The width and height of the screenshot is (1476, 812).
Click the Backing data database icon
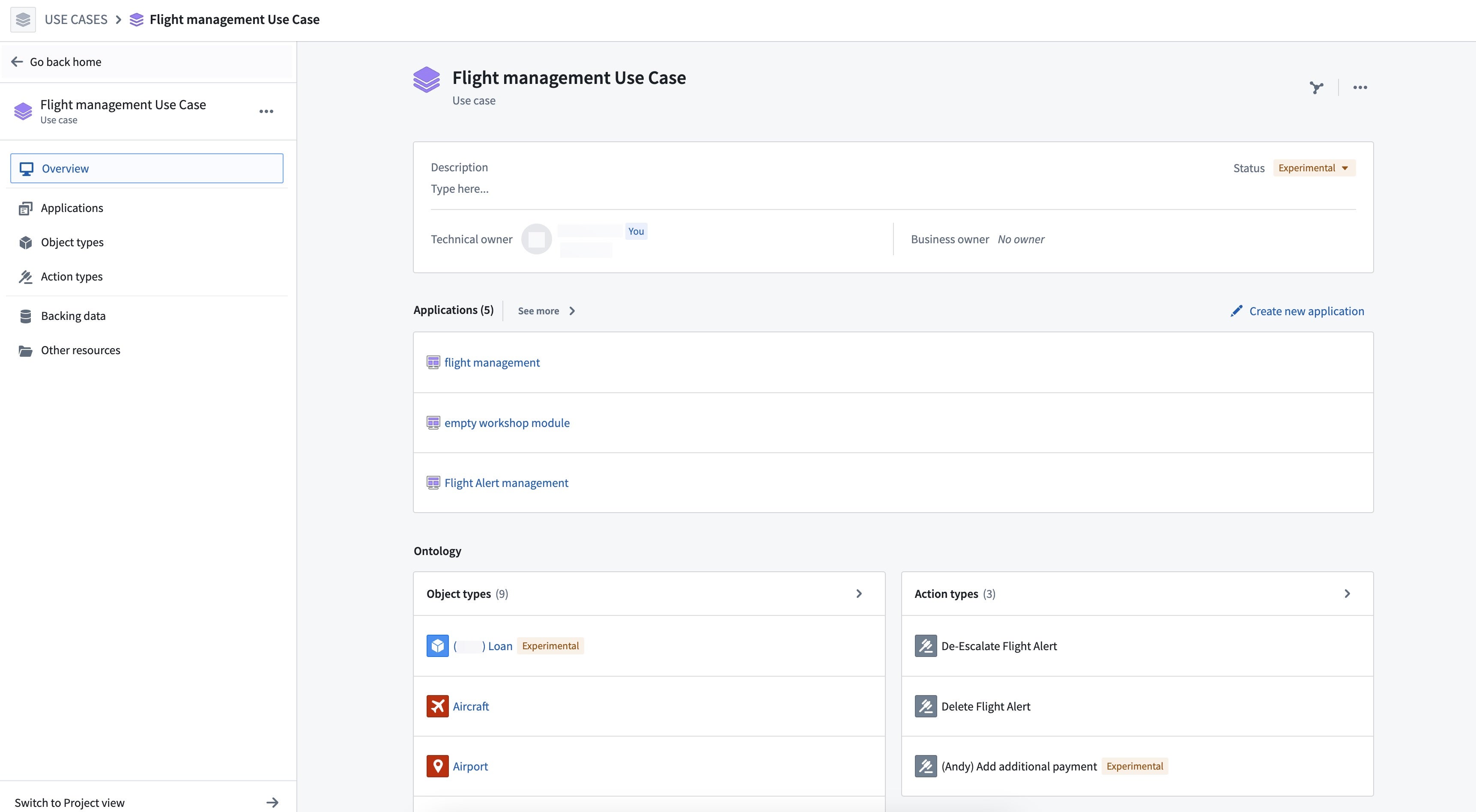26,316
